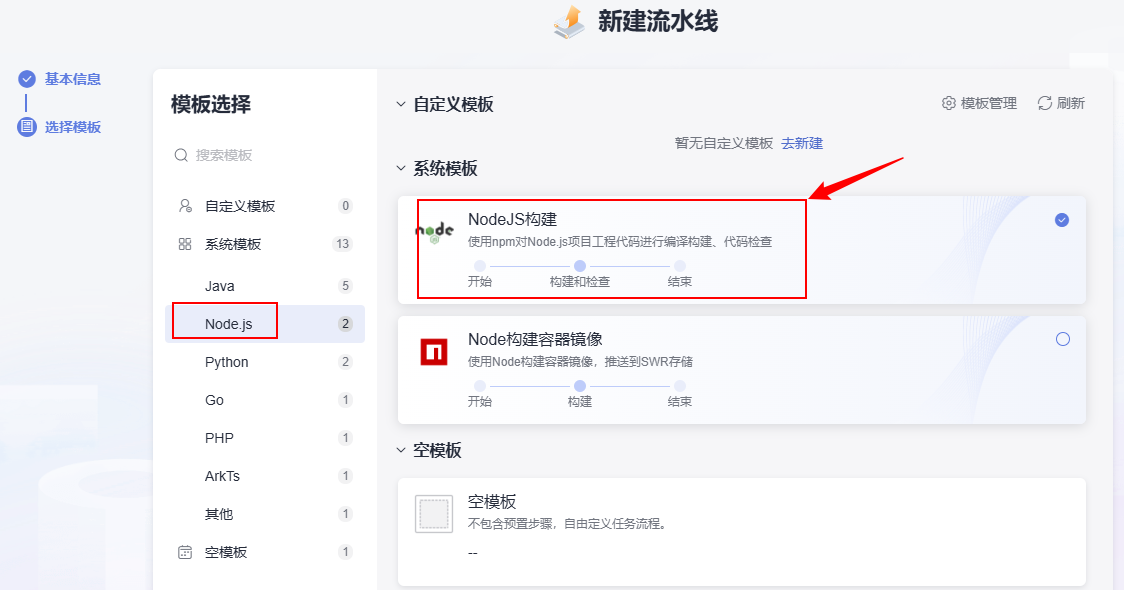Image resolution: width=1124 pixels, height=590 pixels.
Task: Click the 刷新 refresh icon
Action: (1044, 103)
